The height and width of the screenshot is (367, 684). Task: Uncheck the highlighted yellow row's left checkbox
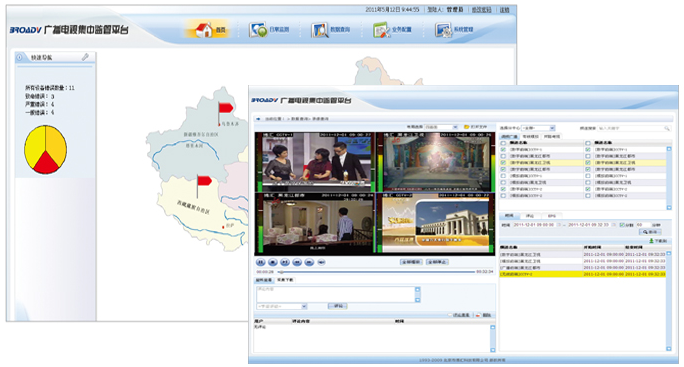point(503,163)
